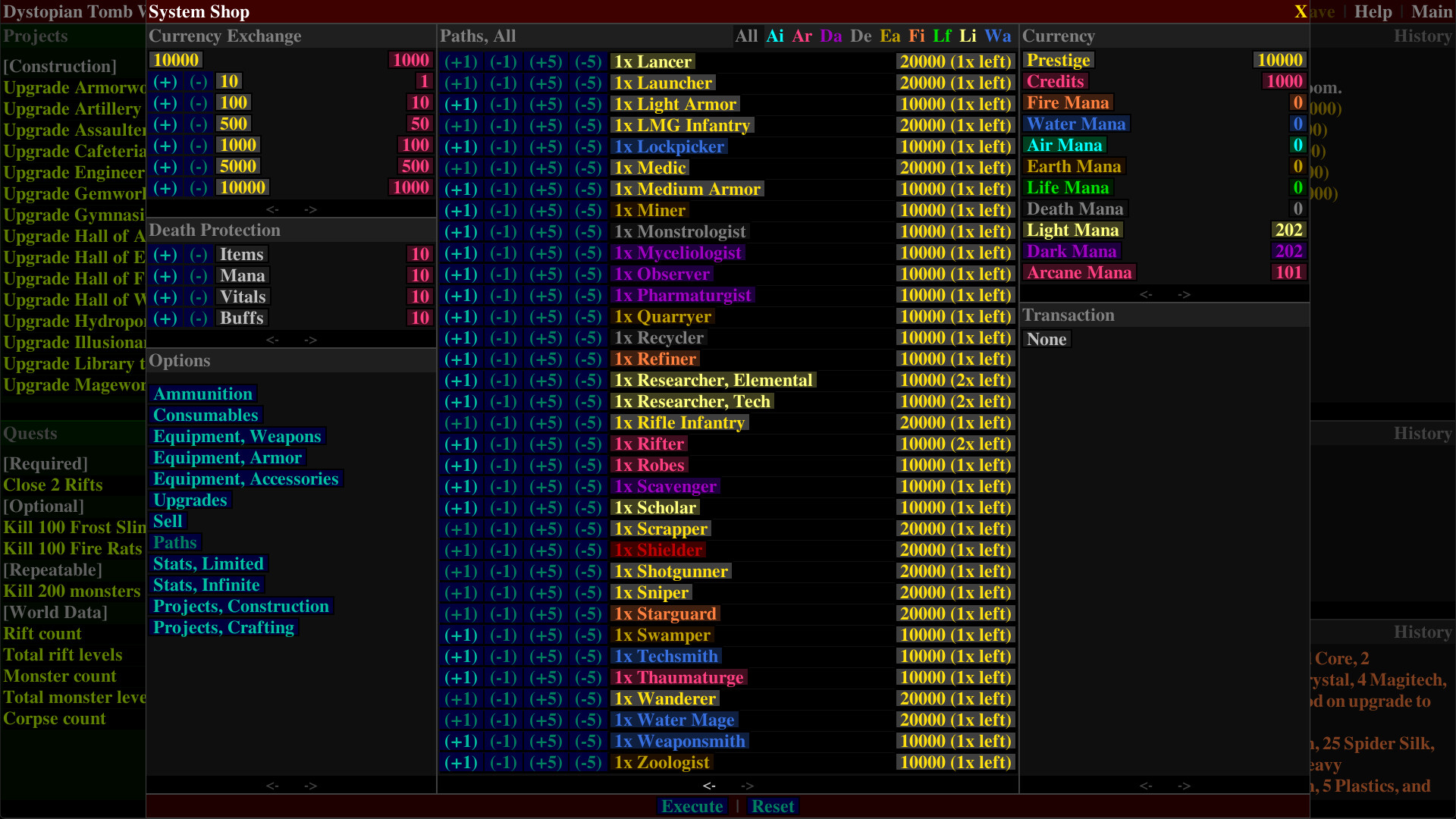Screen dimensions: 1456x819
Task: Open the Stats, Infinite category
Action: [207, 585]
